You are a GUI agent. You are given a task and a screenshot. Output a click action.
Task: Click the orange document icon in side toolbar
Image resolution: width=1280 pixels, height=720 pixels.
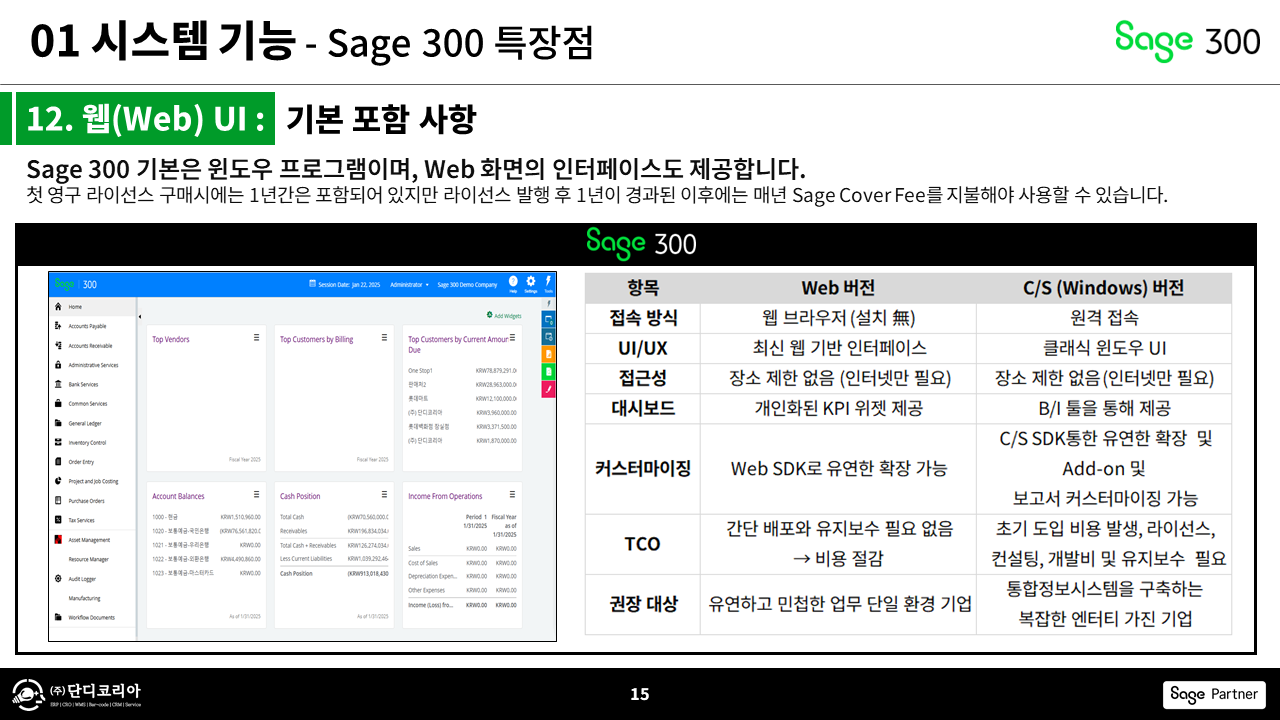[x=549, y=354]
